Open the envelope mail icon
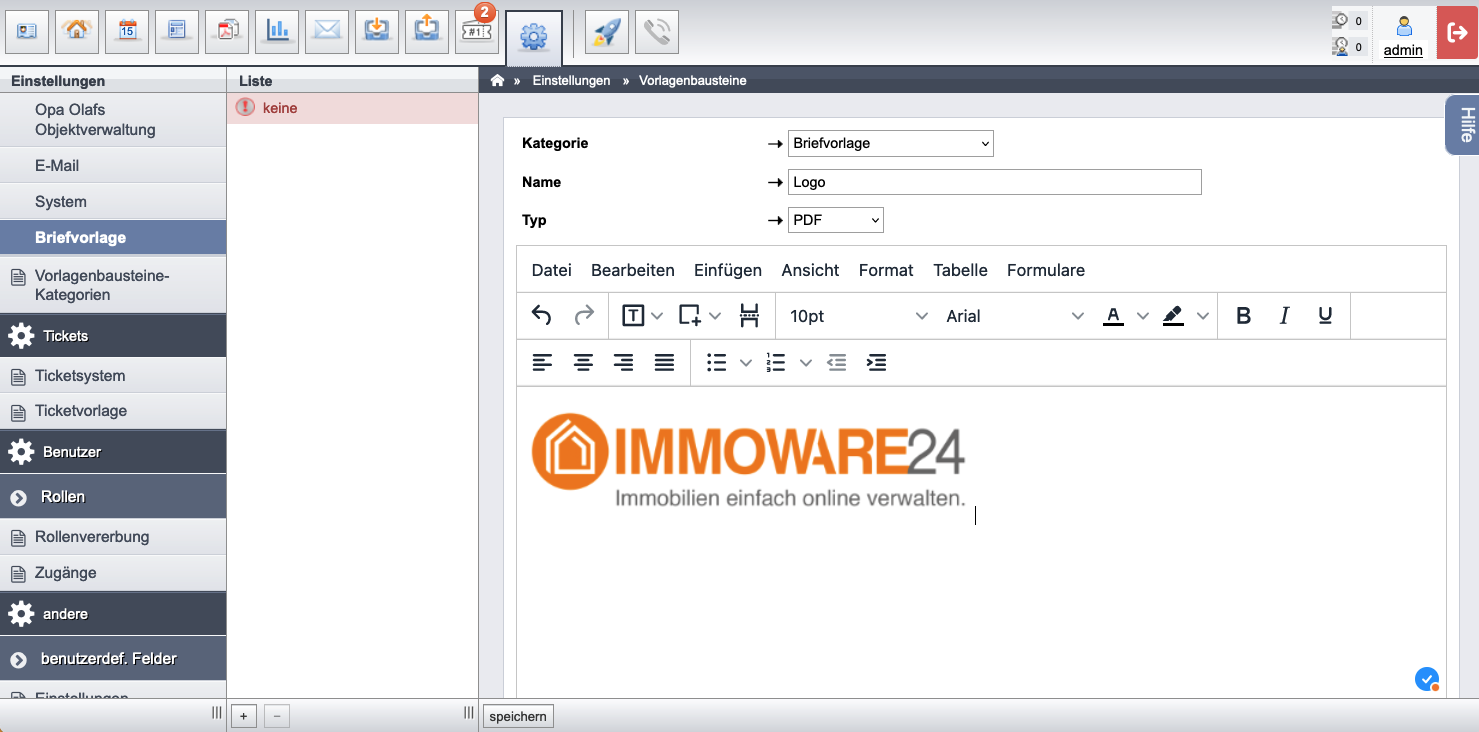 327,32
